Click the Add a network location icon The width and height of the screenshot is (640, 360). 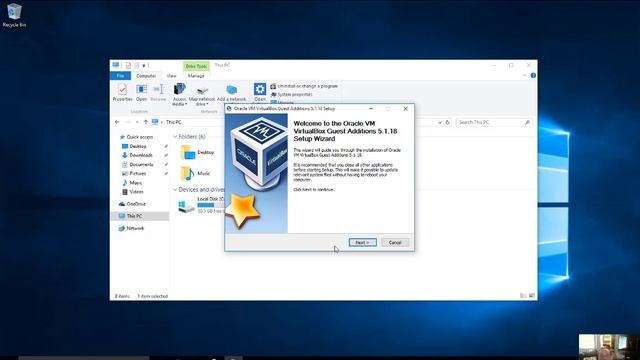[x=231, y=93]
